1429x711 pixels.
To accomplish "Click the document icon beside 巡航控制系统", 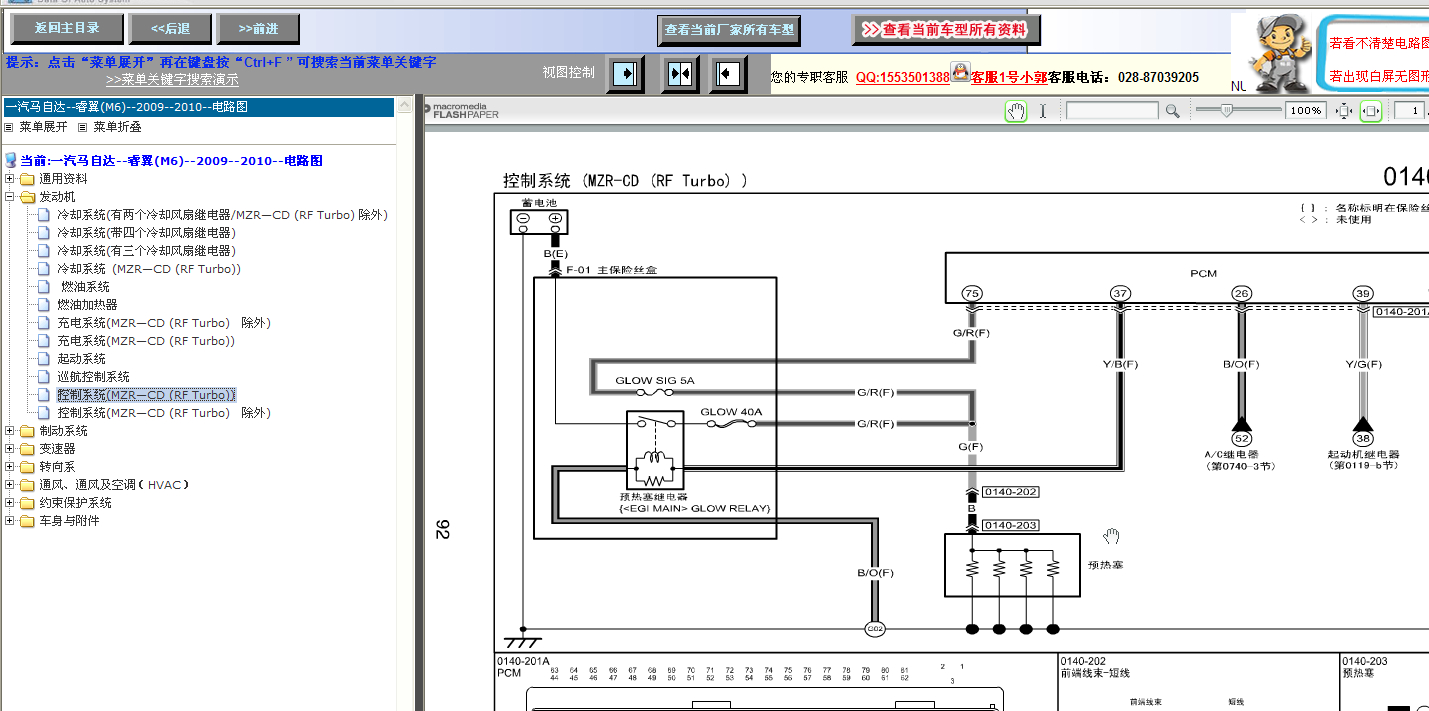I will [x=43, y=377].
